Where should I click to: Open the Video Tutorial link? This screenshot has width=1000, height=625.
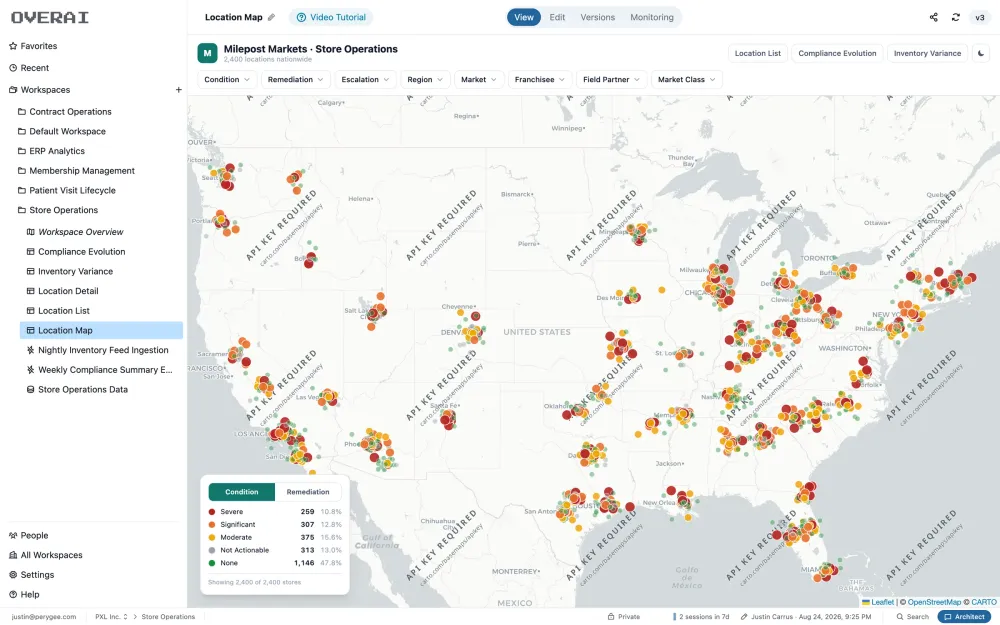click(x=331, y=17)
